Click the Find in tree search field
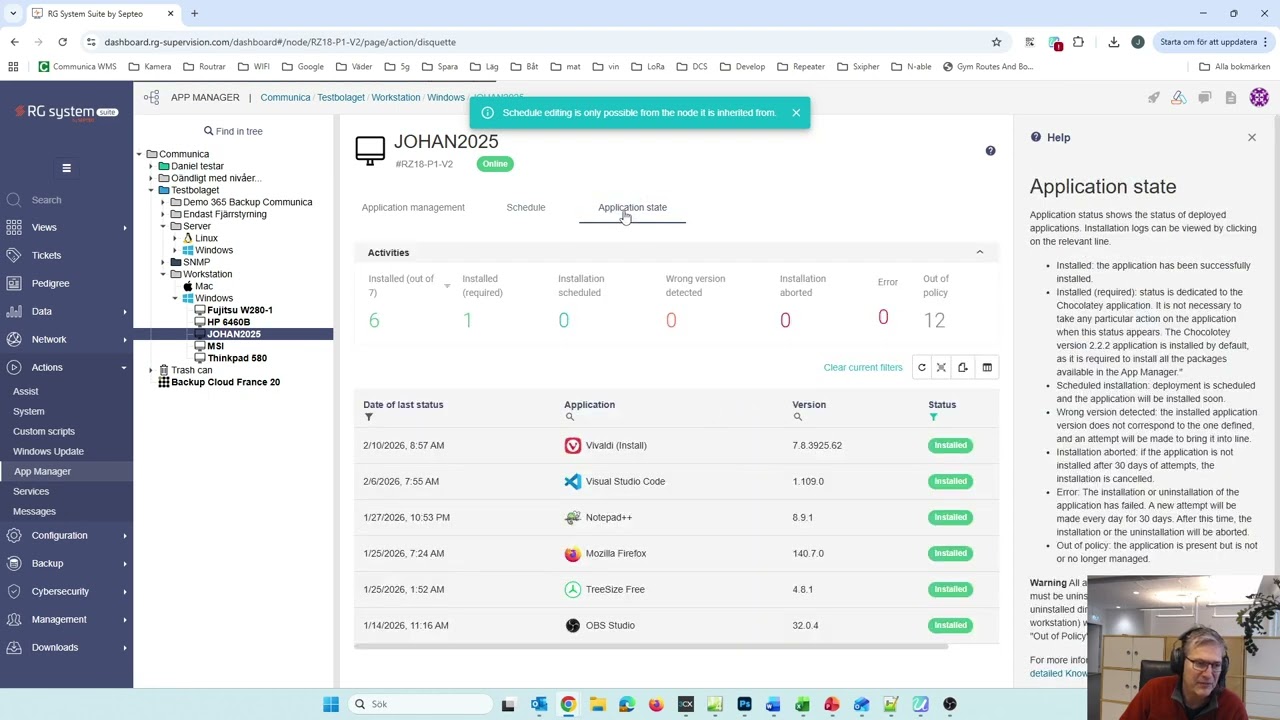Viewport: 1280px width, 720px height. [x=234, y=131]
